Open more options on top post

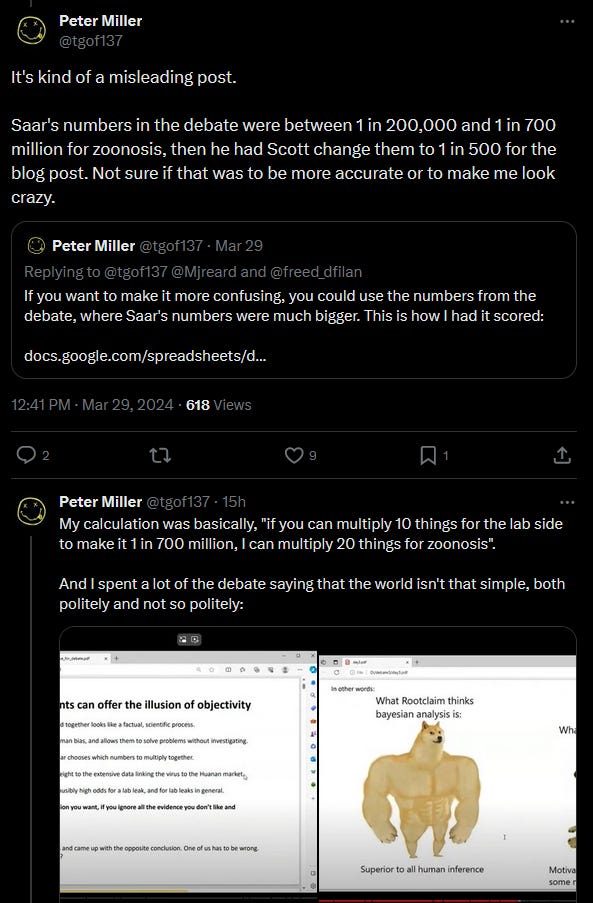tap(567, 21)
